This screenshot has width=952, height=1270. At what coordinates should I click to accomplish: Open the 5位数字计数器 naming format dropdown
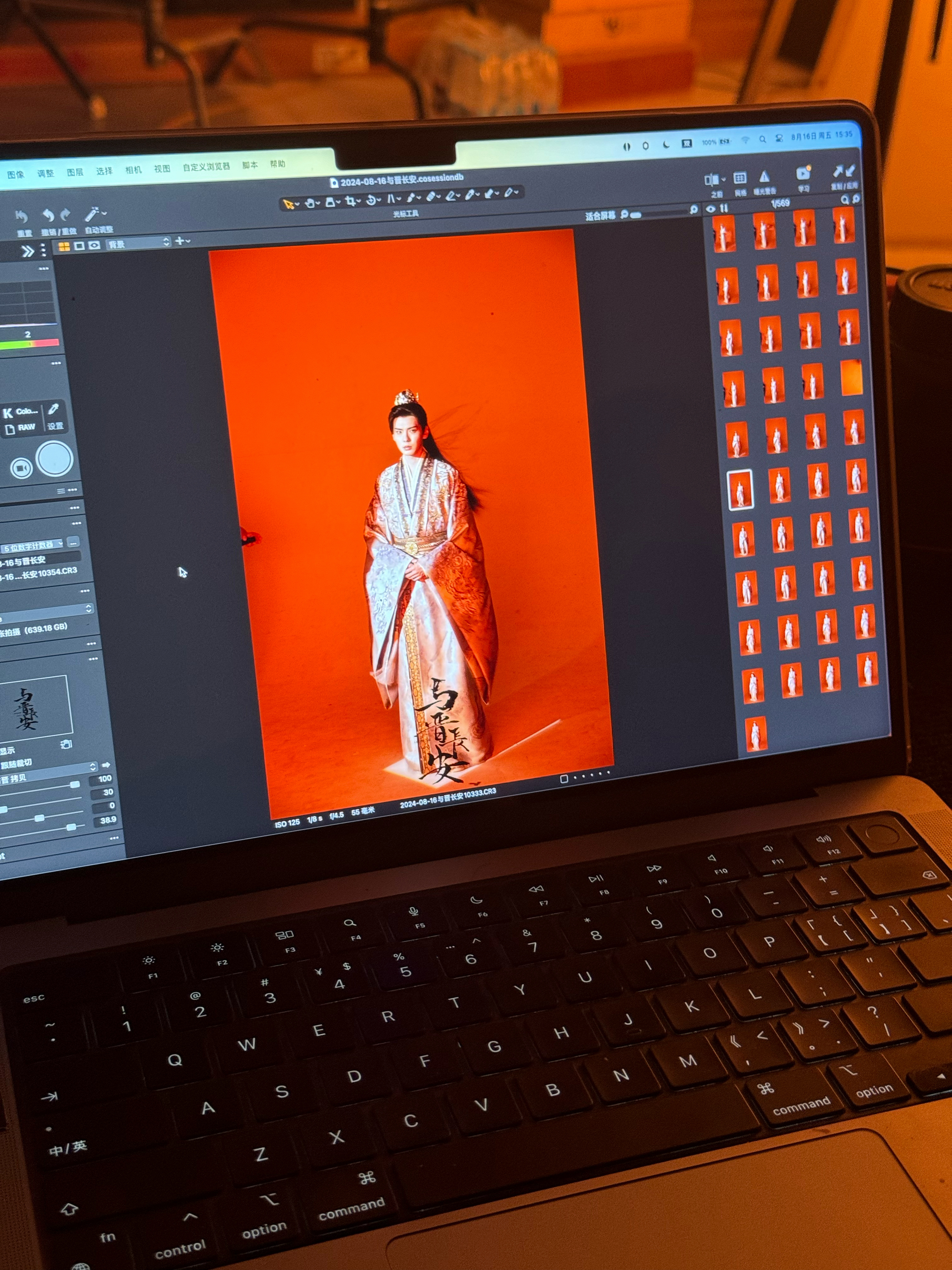pos(32,546)
